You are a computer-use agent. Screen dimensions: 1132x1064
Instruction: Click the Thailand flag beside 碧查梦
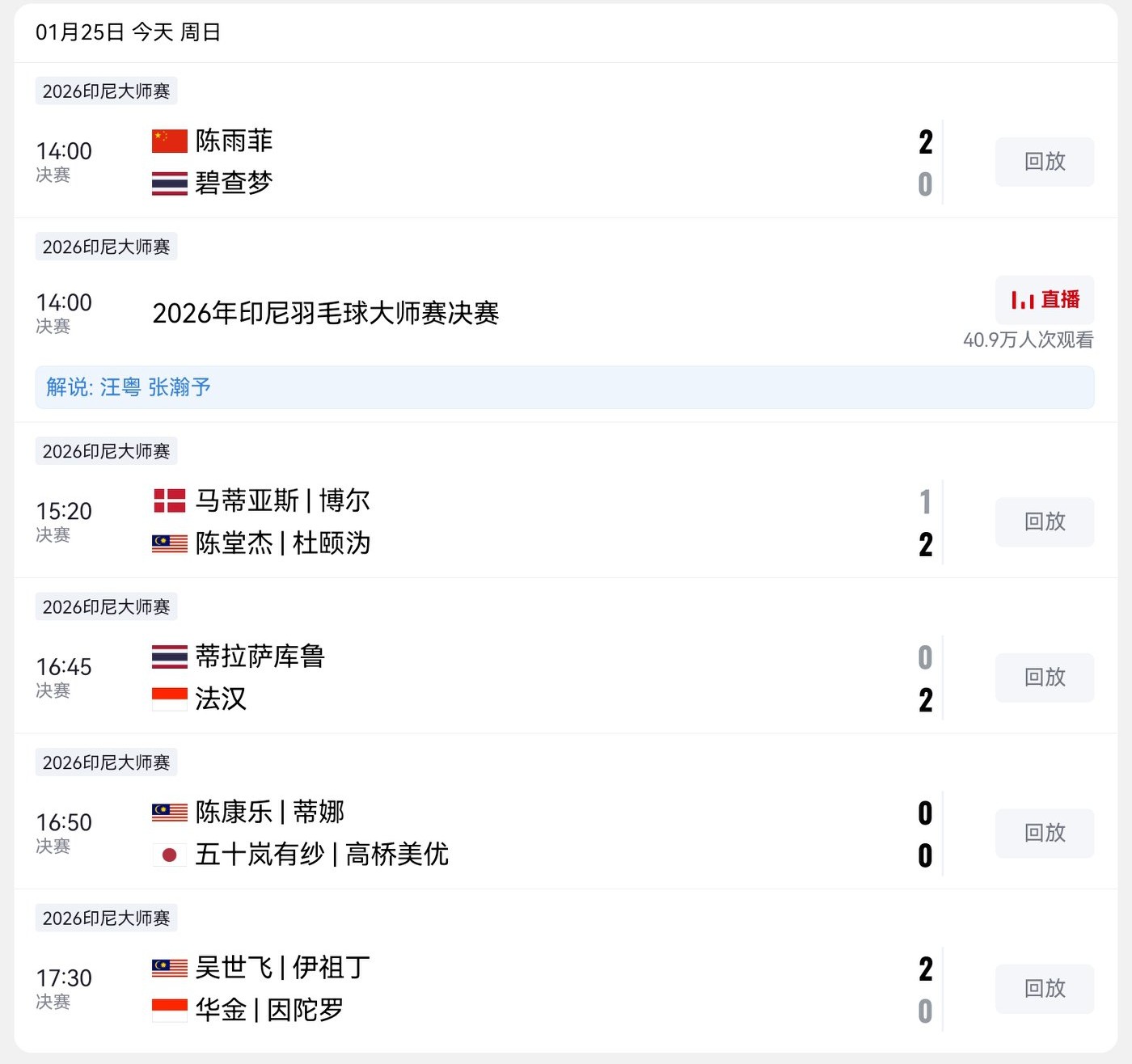point(170,184)
